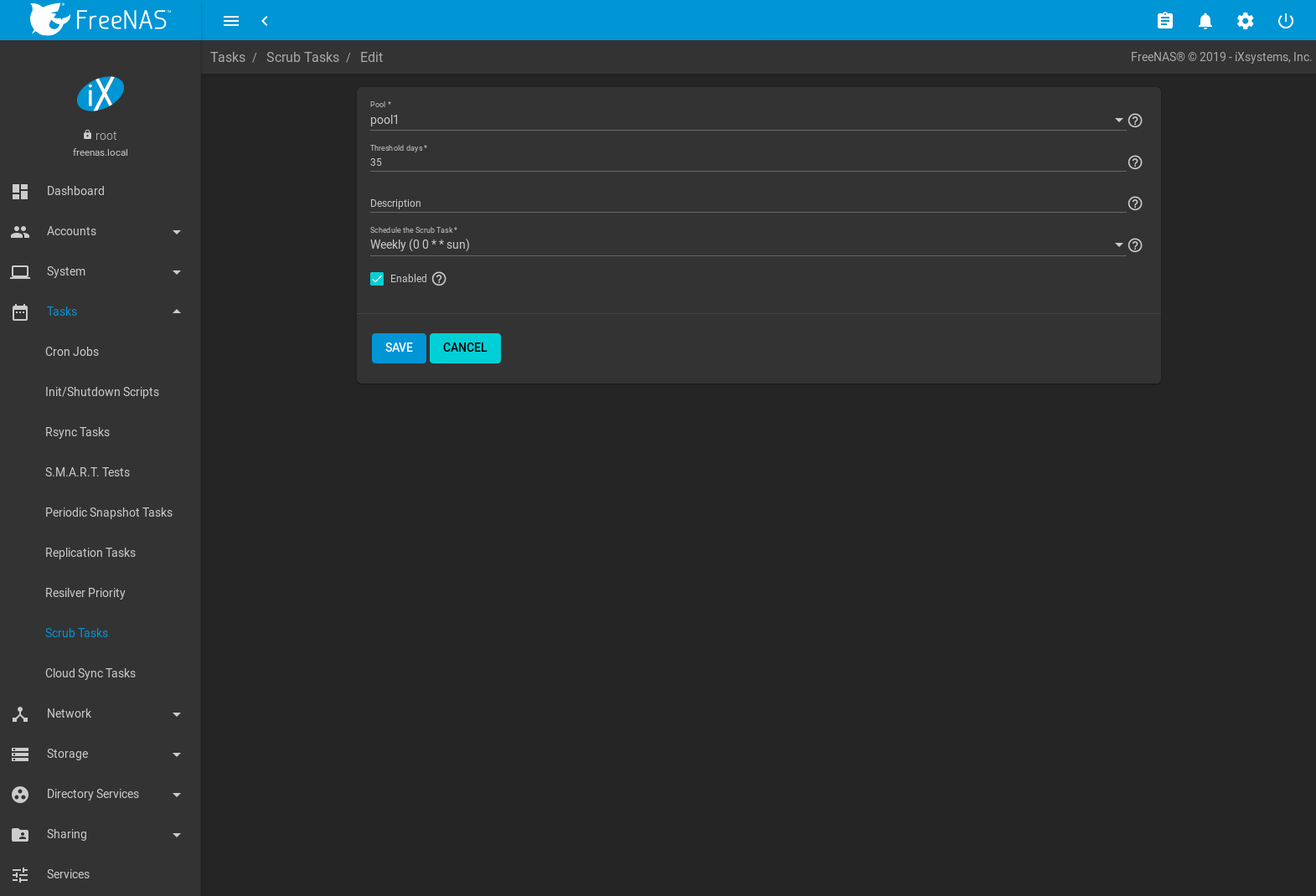Expand the Network menu arrow
1316x896 pixels.
point(177,714)
